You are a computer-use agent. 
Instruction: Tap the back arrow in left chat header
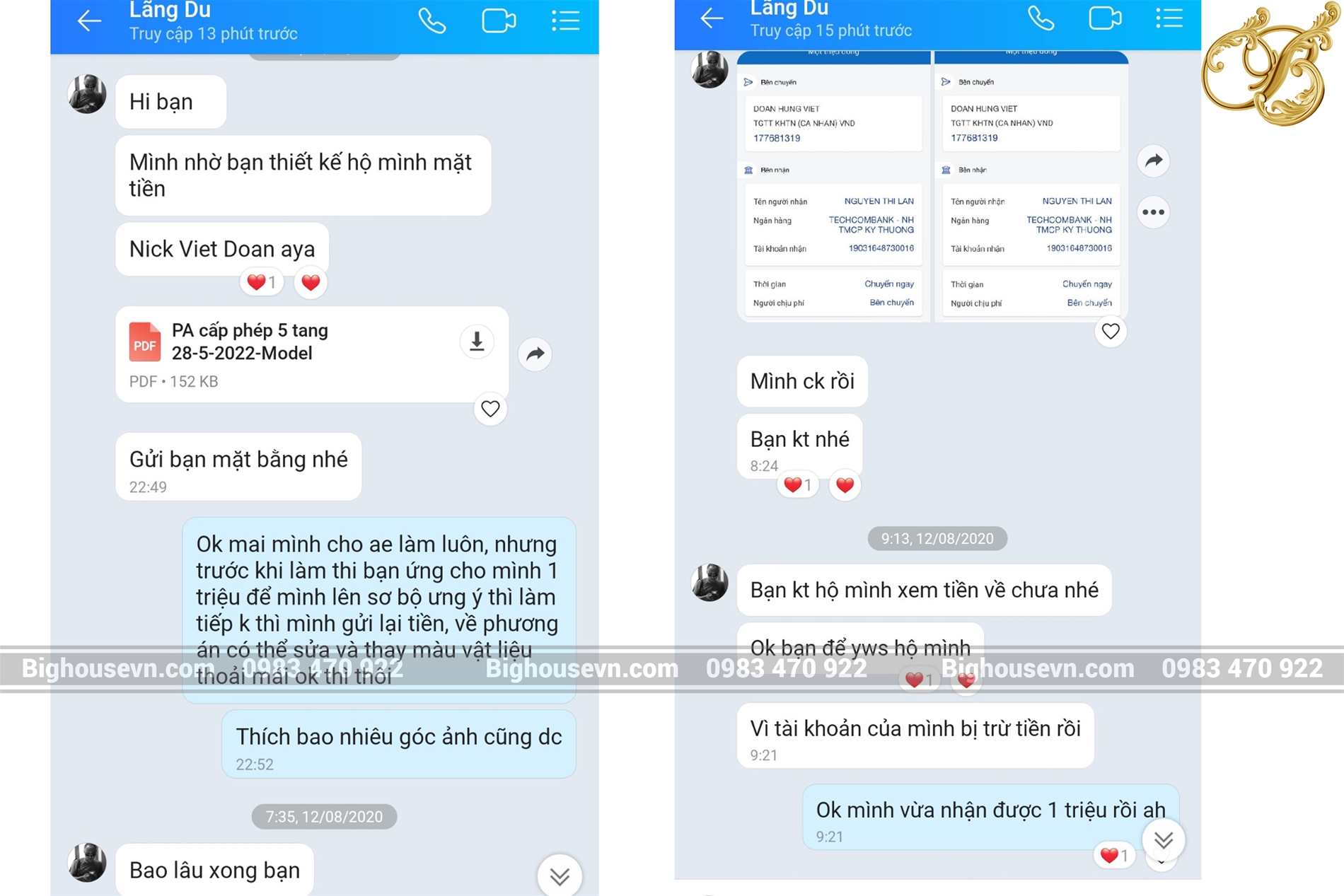click(x=89, y=21)
